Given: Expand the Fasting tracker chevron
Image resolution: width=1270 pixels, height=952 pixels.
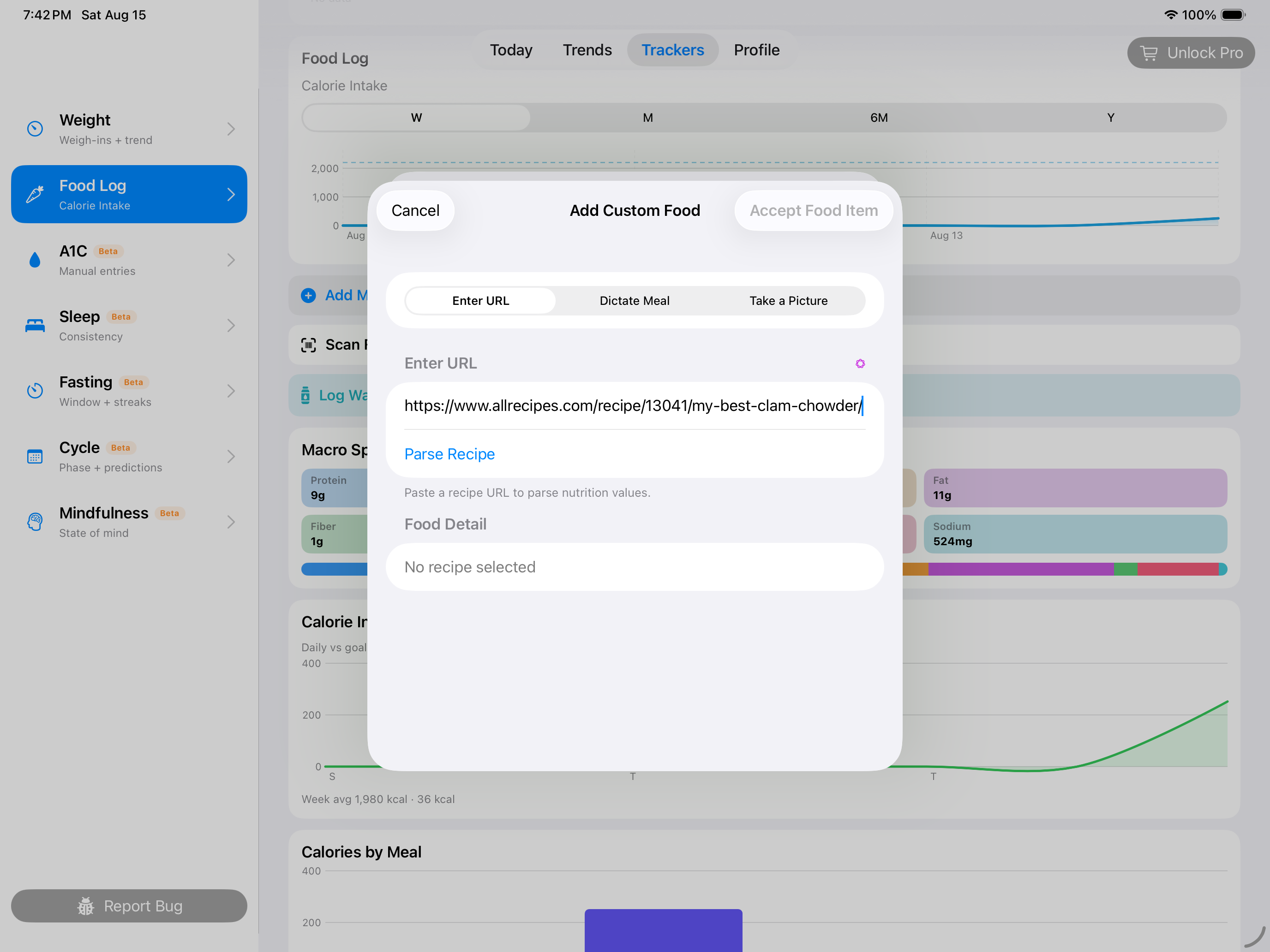Looking at the screenshot, I should coord(231,391).
